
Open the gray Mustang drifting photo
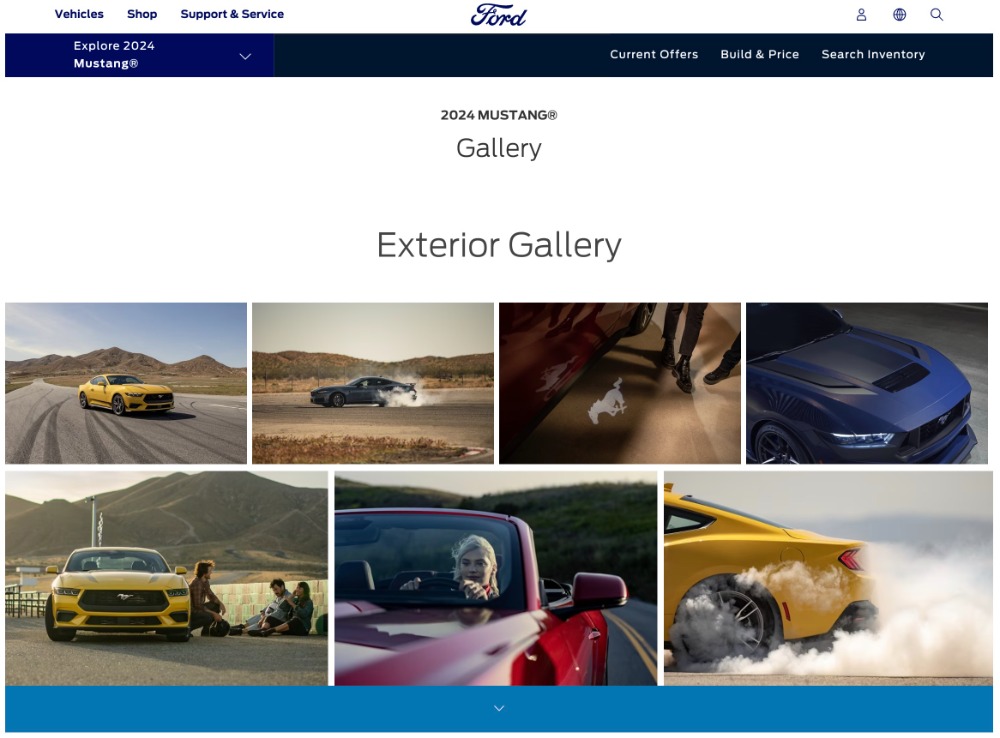tap(372, 383)
